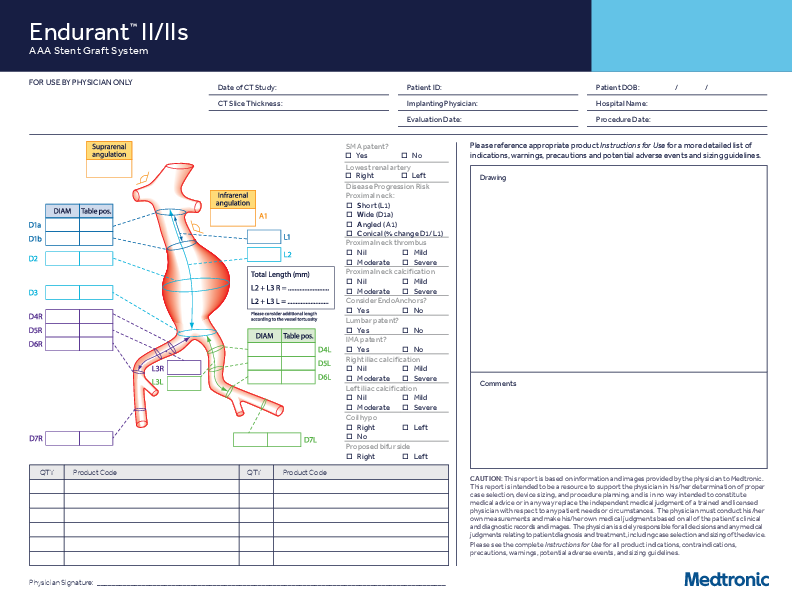This screenshot has height=612, width=792.
Task: Click the Date of CT Study field
Action: coord(299,88)
